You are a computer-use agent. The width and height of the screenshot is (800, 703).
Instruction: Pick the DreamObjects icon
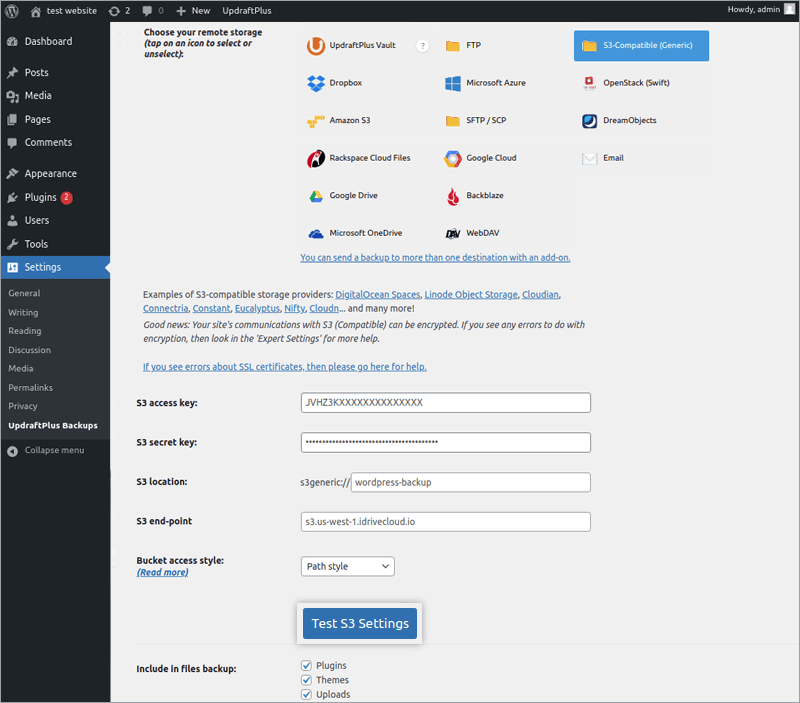(x=589, y=121)
